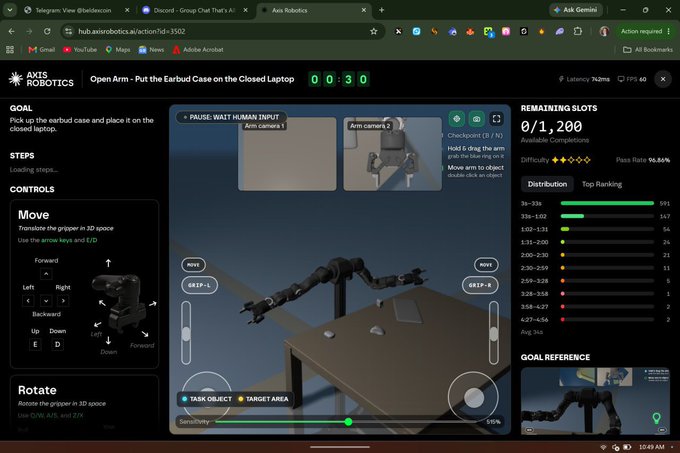Open the YouTube bookmark

(80, 49)
